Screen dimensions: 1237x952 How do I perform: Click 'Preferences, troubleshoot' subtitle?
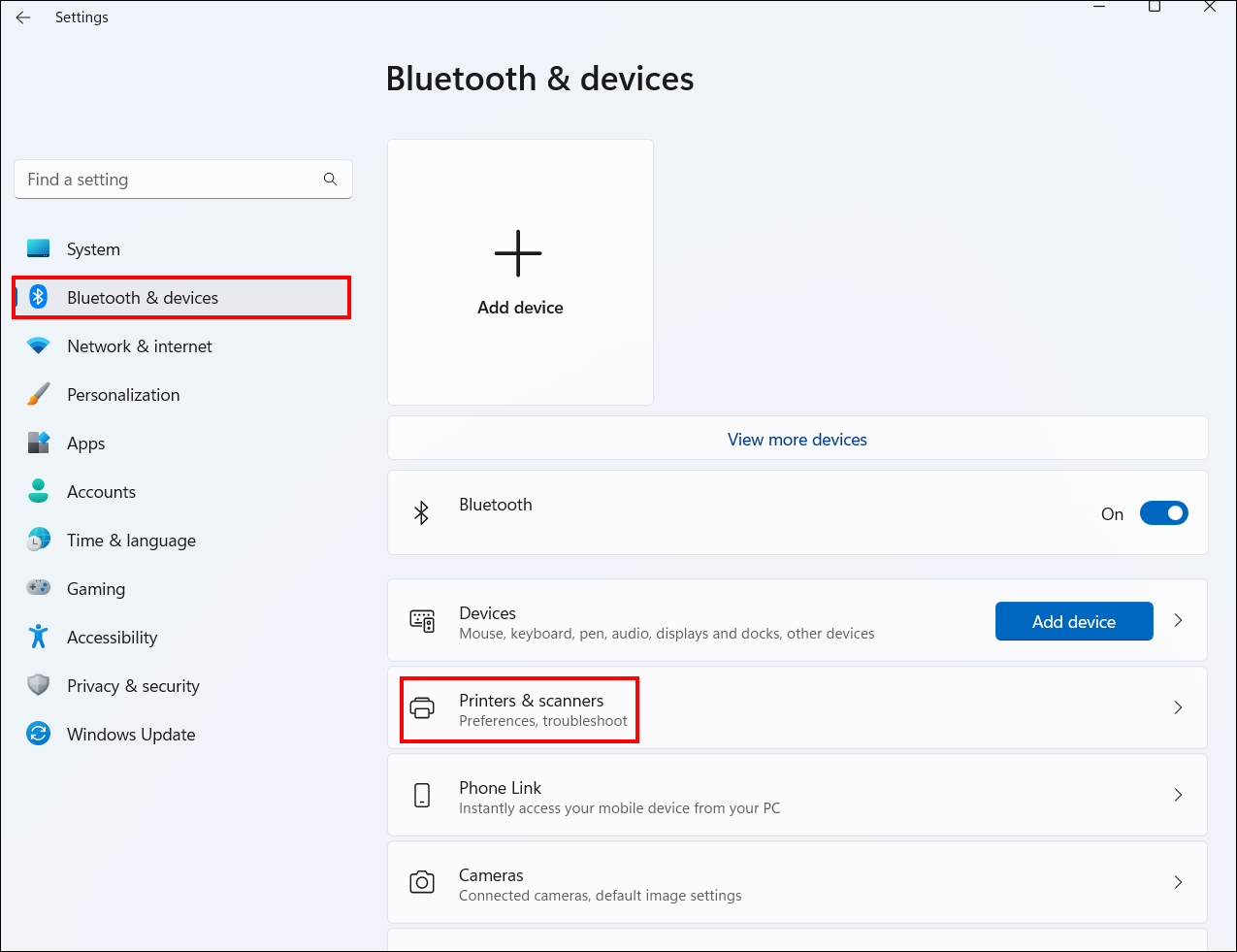pyautogui.click(x=543, y=721)
